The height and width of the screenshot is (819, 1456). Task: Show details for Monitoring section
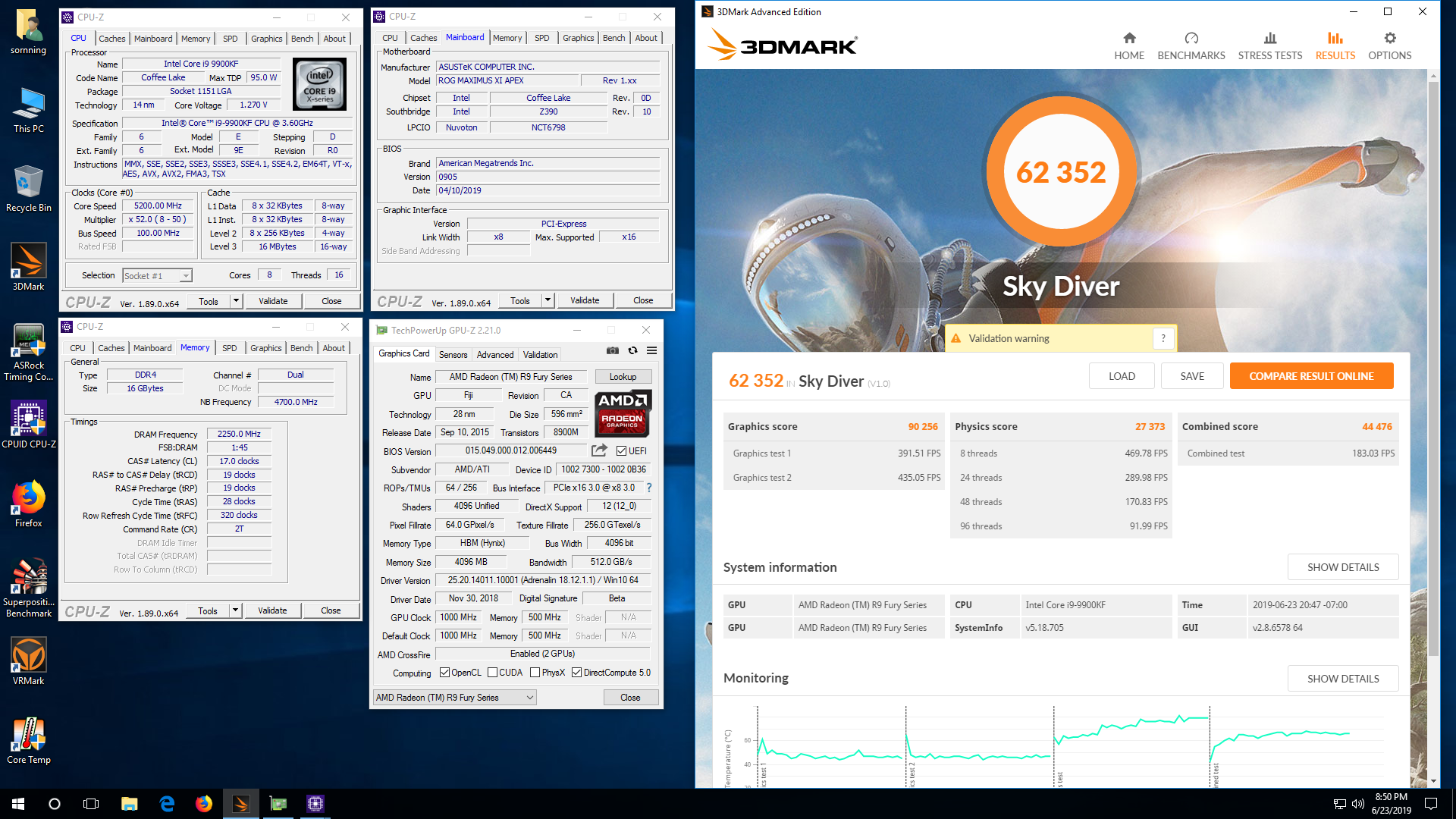click(x=1343, y=679)
